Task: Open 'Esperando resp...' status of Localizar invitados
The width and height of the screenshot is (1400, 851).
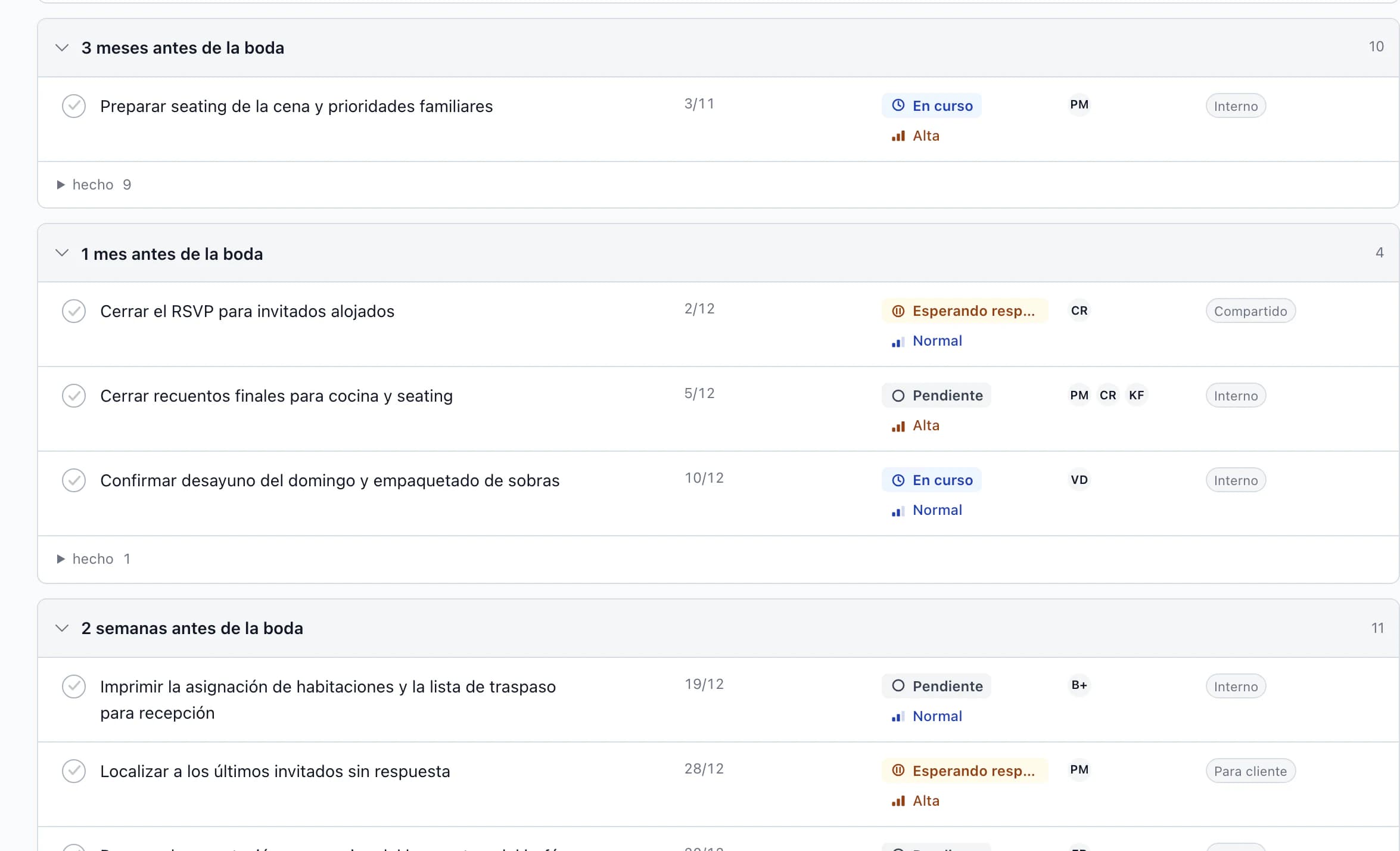Action: (x=965, y=771)
